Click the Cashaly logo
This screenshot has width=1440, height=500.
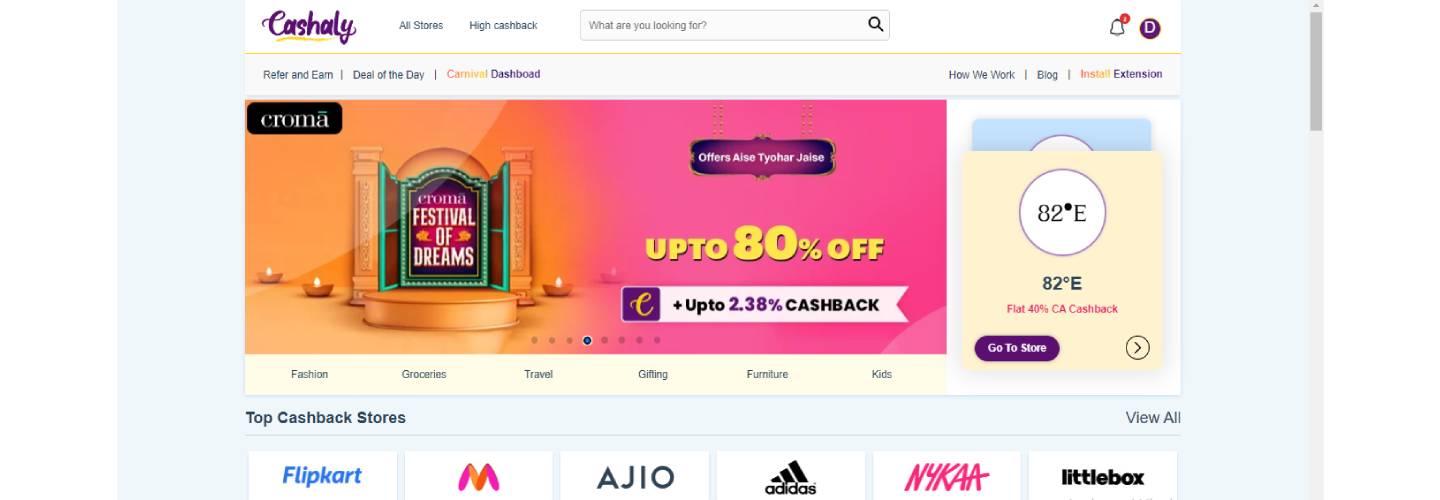pyautogui.click(x=309, y=26)
